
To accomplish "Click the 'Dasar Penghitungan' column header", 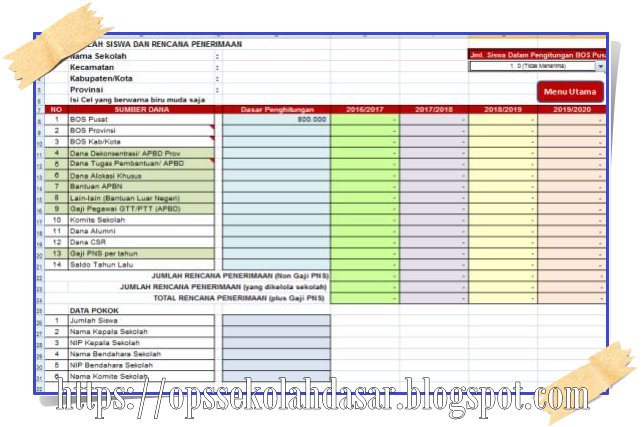I will click(277, 109).
